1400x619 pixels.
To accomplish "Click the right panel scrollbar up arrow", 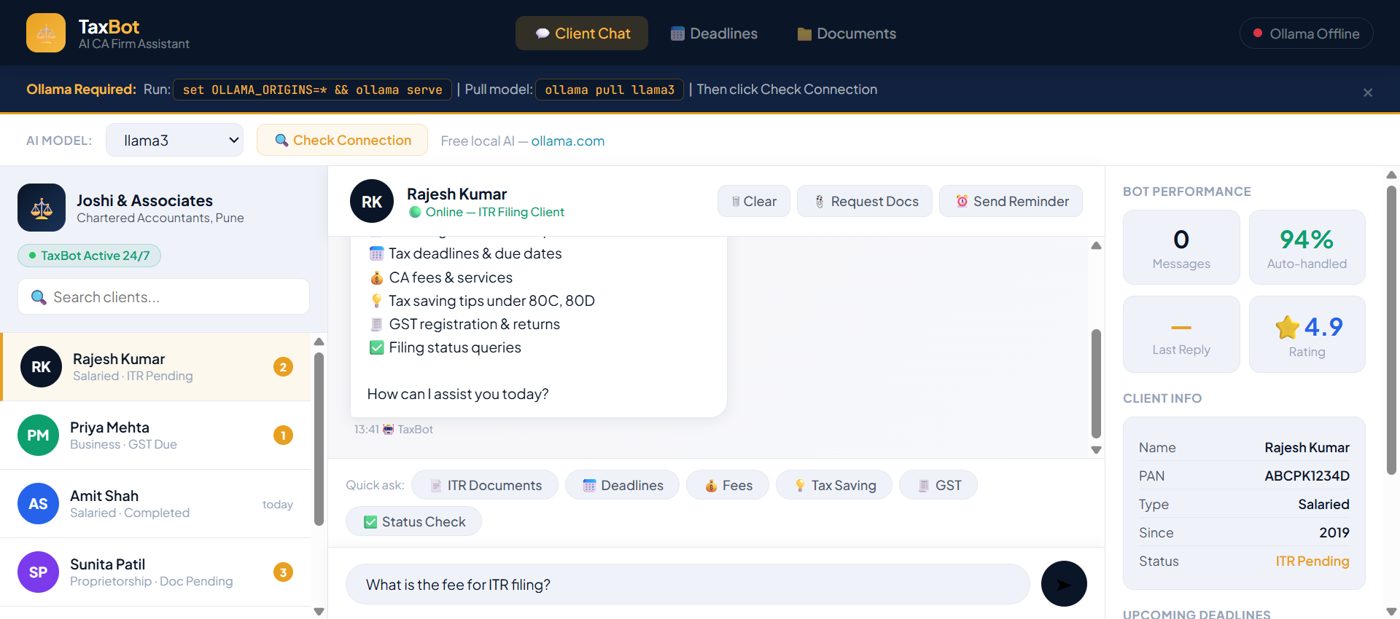I will point(1391,175).
